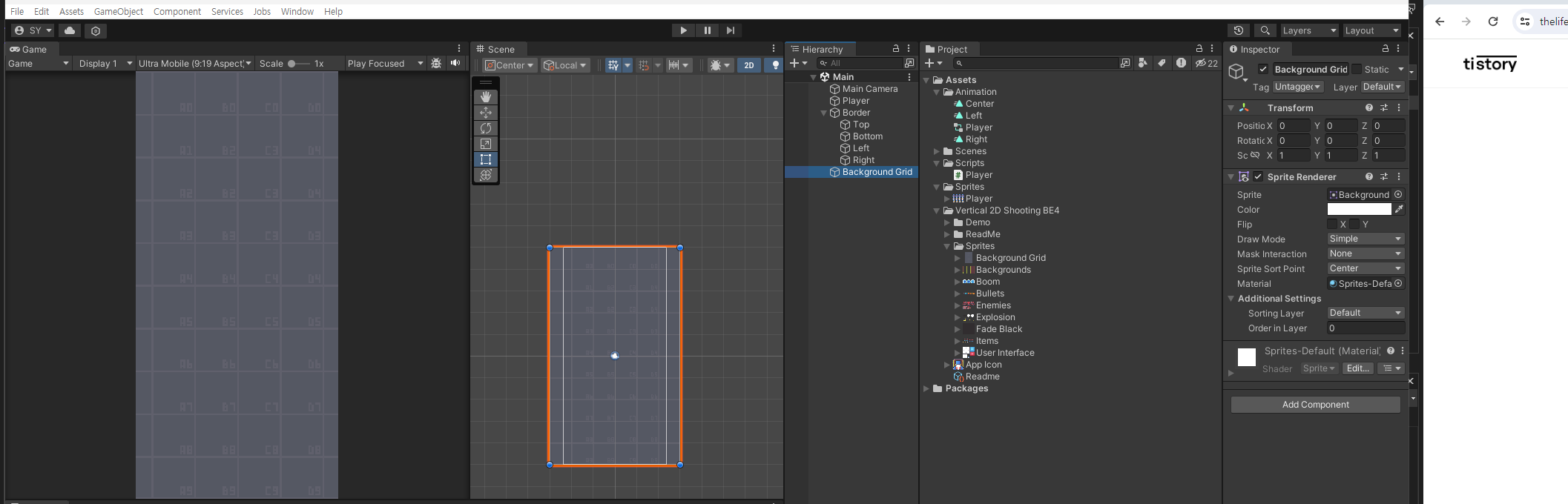1568x504 pixels.
Task: Check Flip X checkbox
Action: tap(1332, 225)
